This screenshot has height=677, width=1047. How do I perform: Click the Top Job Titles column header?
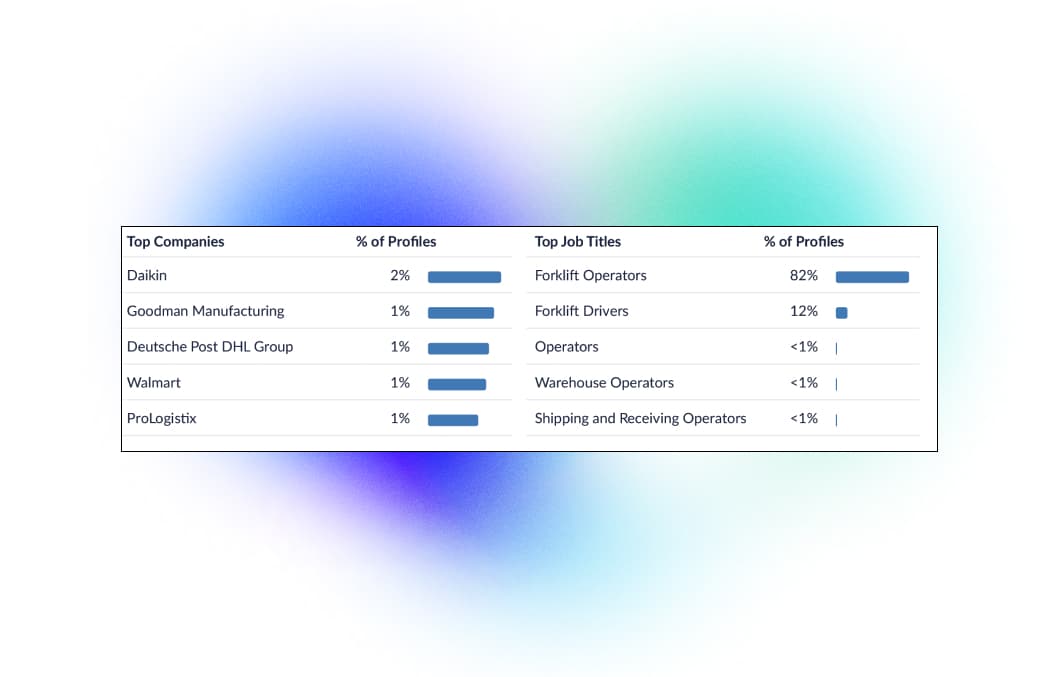(578, 242)
